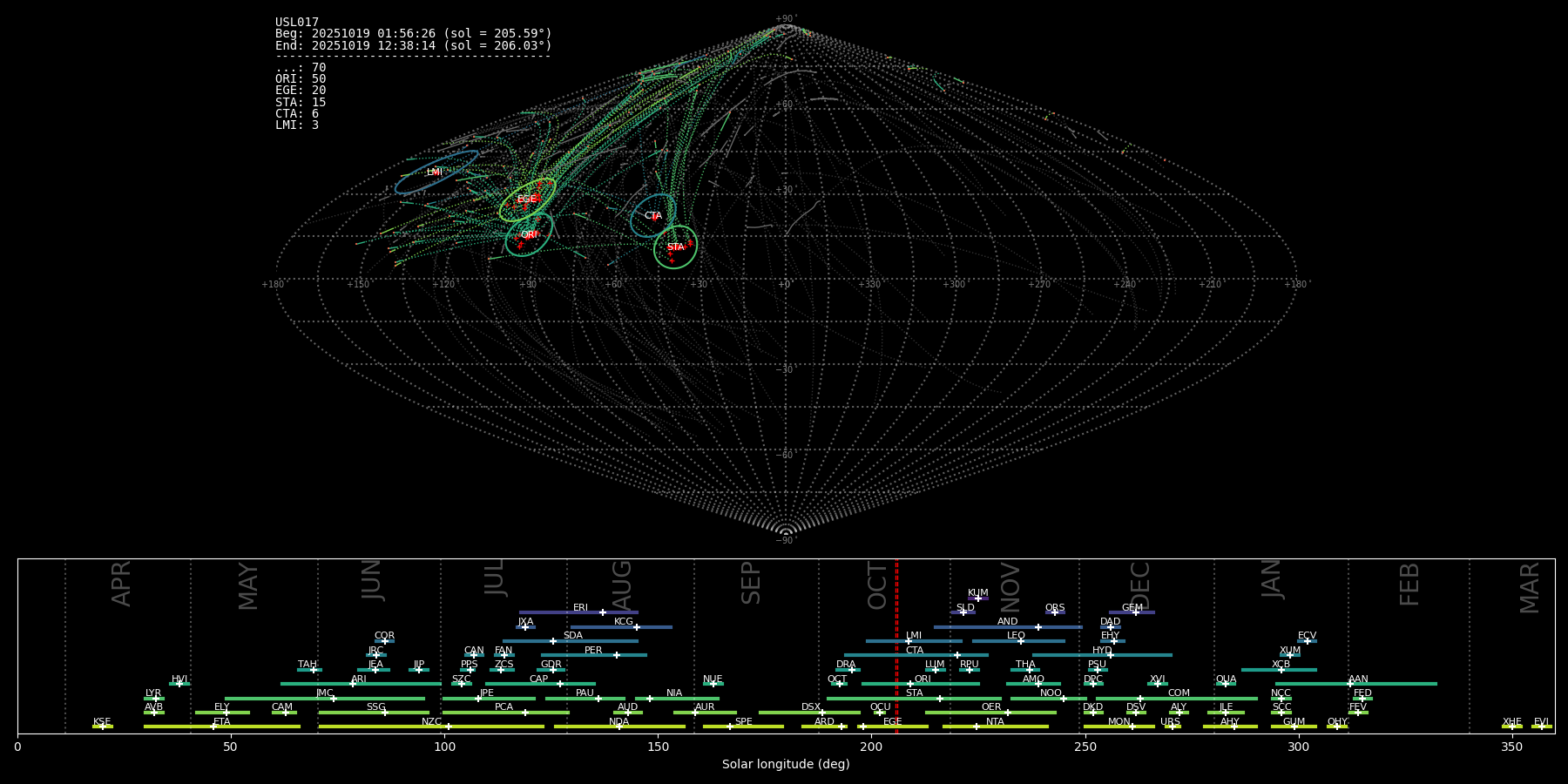Select the 'CTA: 6' legend entry
Screen dimensions: 1568x784
click(297, 114)
